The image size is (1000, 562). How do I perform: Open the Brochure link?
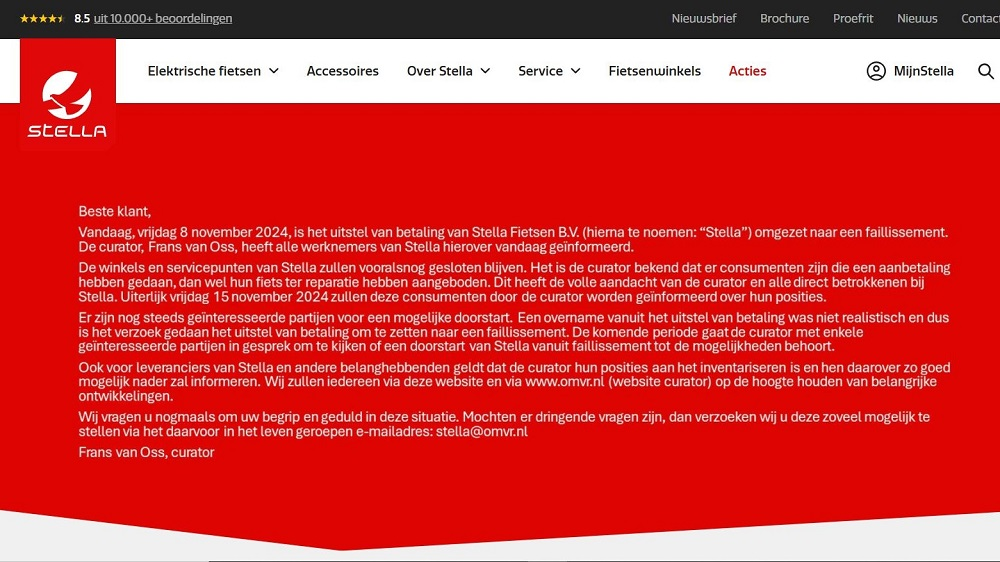pyautogui.click(x=784, y=18)
